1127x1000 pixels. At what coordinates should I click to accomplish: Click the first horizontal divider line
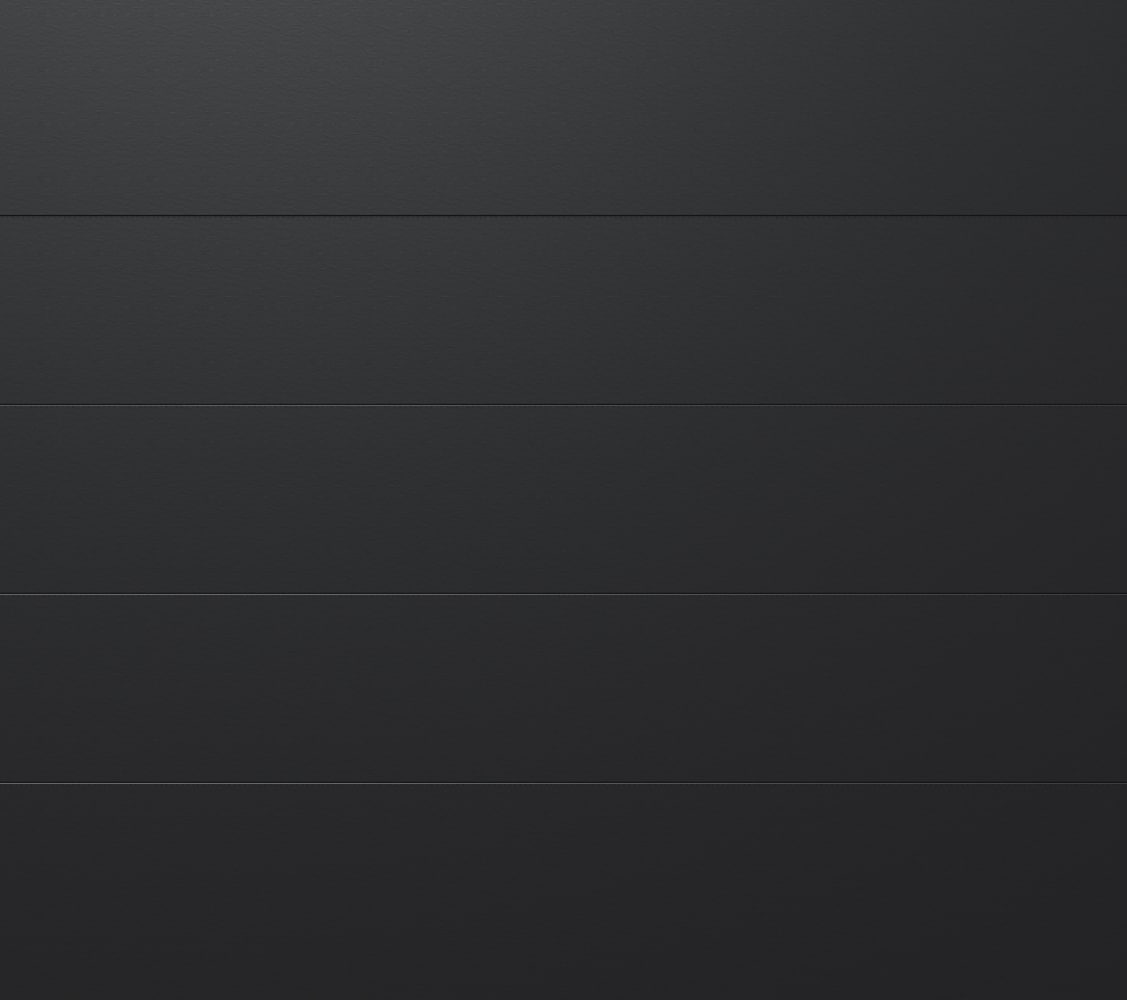coord(564,215)
